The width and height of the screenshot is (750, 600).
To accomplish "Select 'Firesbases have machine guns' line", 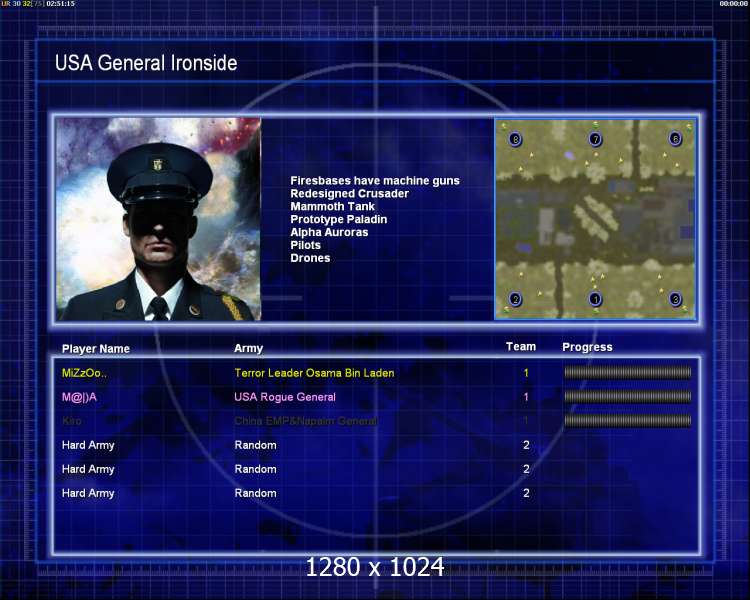I will (375, 180).
